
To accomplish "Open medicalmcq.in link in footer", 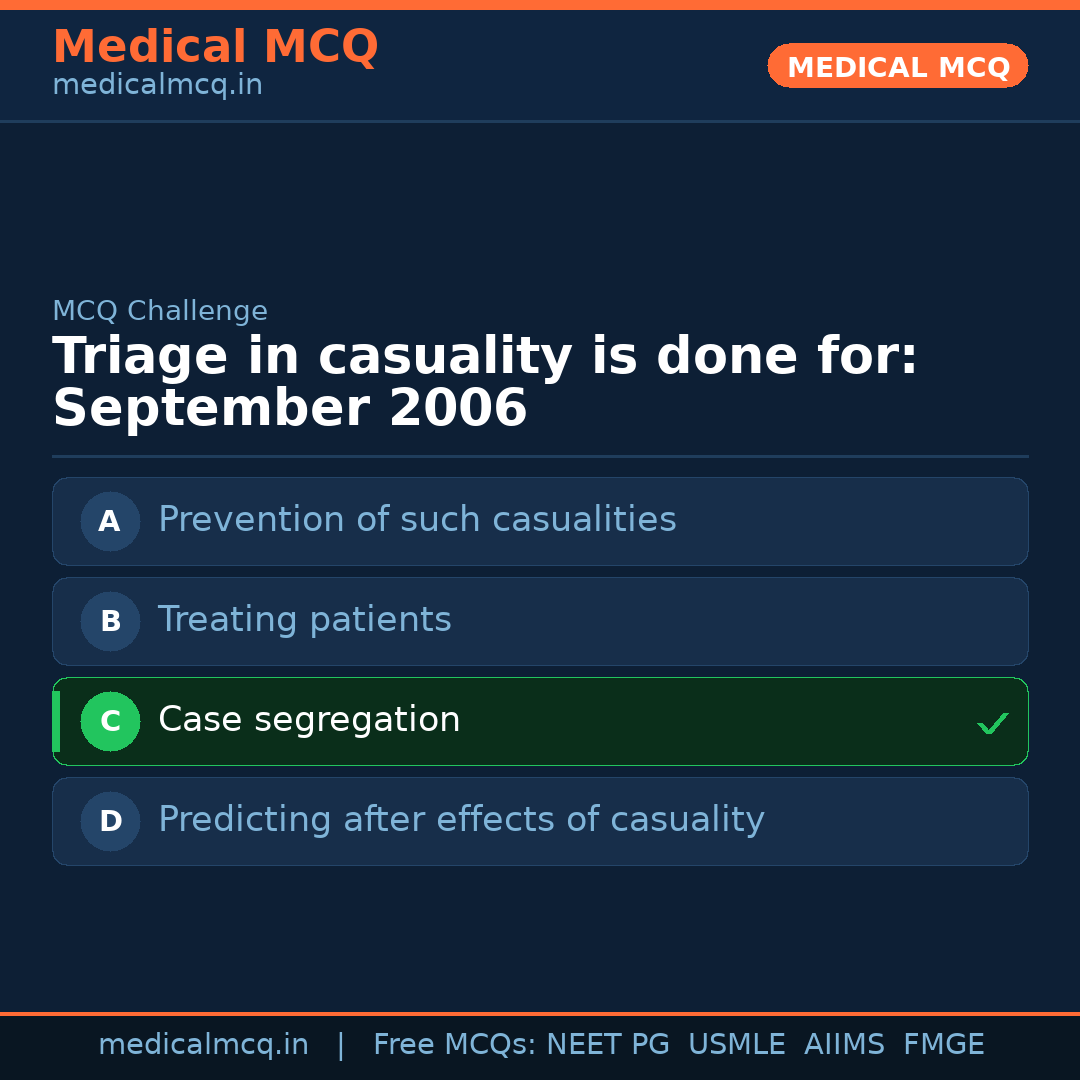I will (x=203, y=1045).
